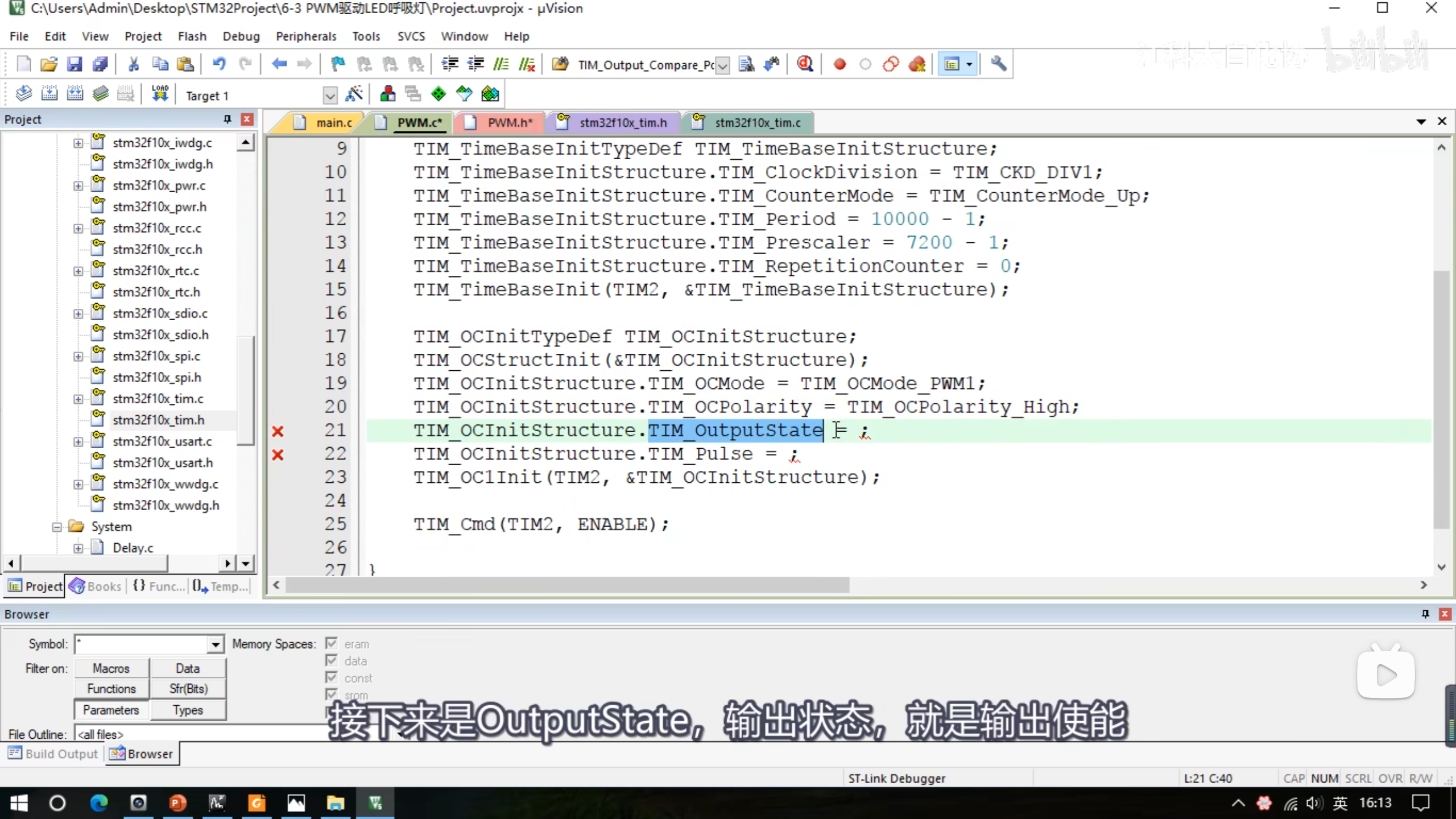Click Manage Run-Time Environment green diamond icon

tap(439, 94)
